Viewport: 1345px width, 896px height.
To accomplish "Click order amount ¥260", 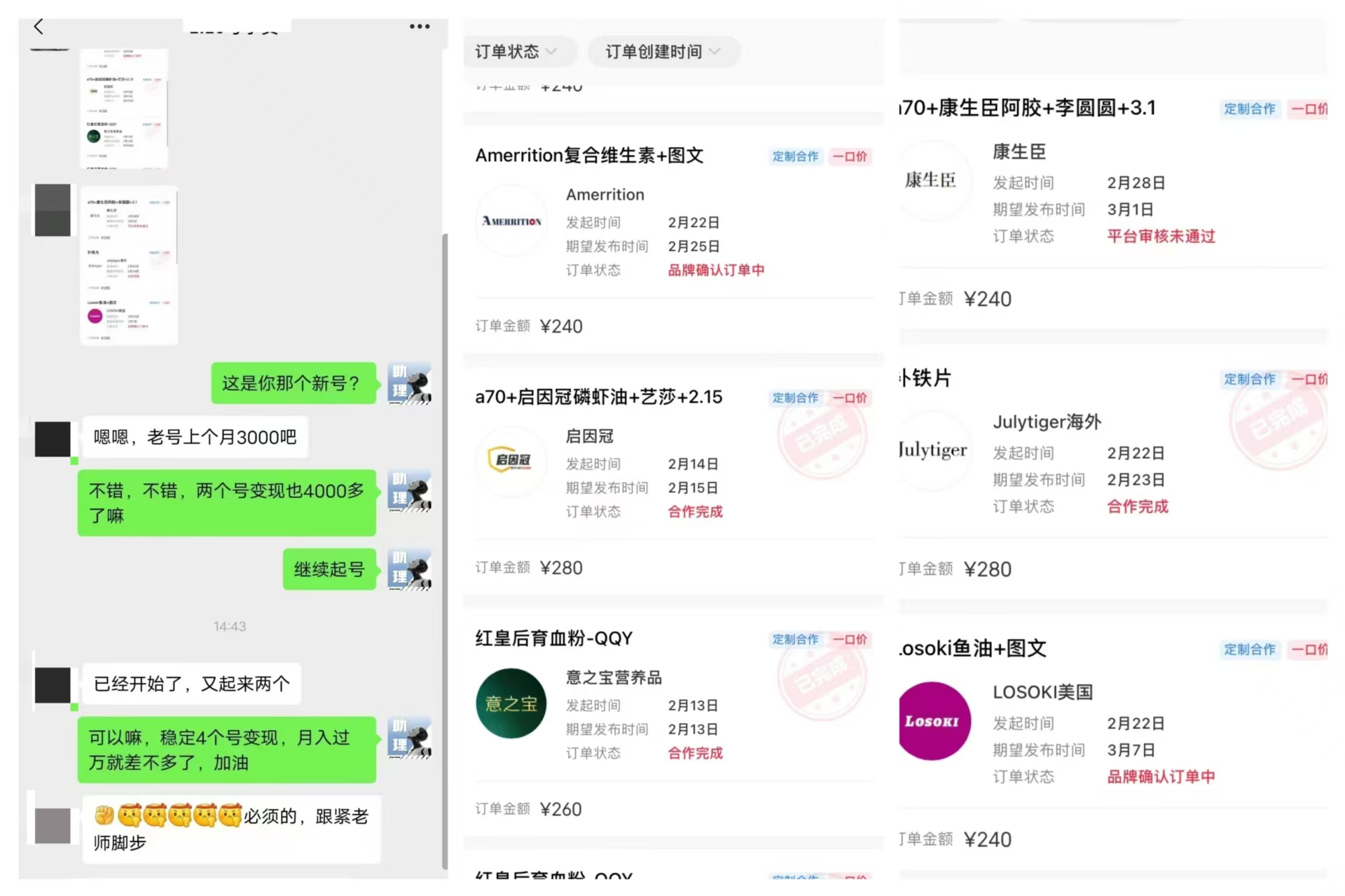I will 561,809.
